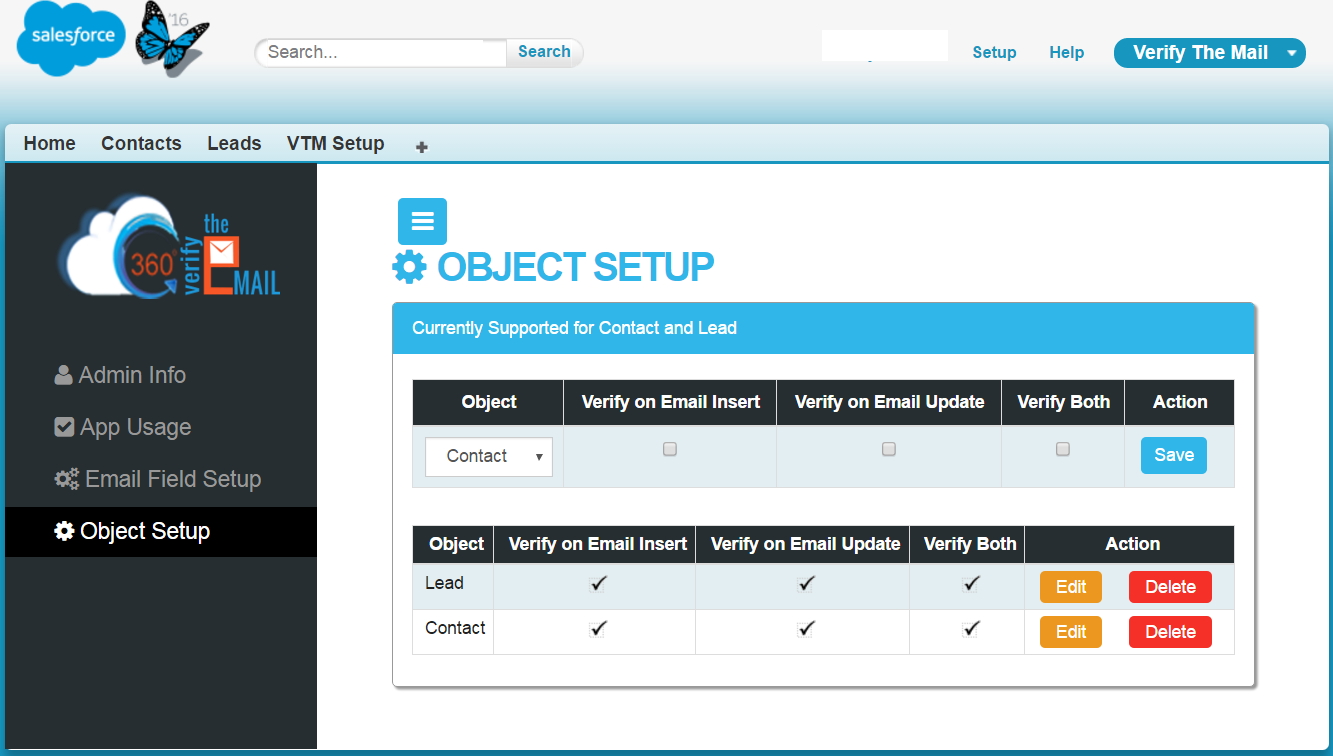The image size is (1333, 756).
Task: Click Edit for the Lead row
Action: click(1070, 587)
